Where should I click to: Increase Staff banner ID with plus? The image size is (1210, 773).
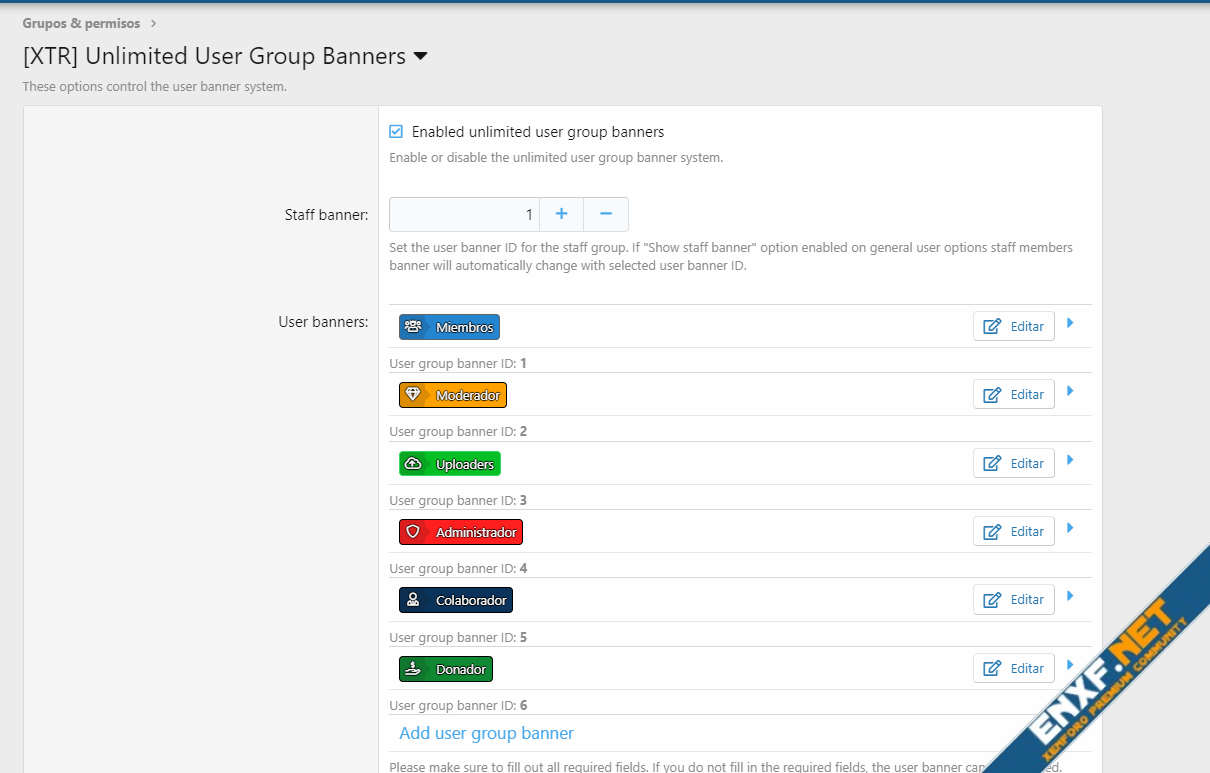pyautogui.click(x=561, y=214)
